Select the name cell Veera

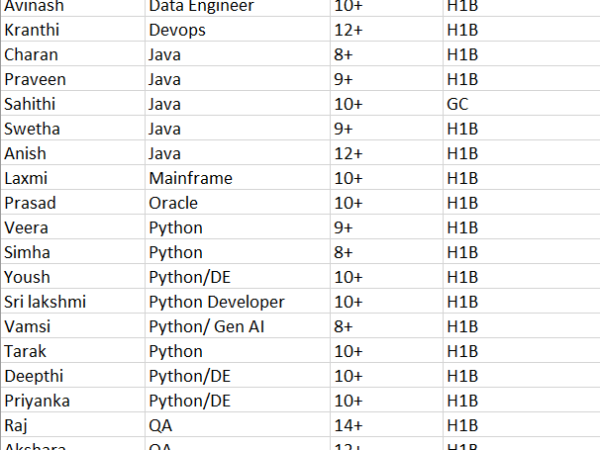click(26, 228)
